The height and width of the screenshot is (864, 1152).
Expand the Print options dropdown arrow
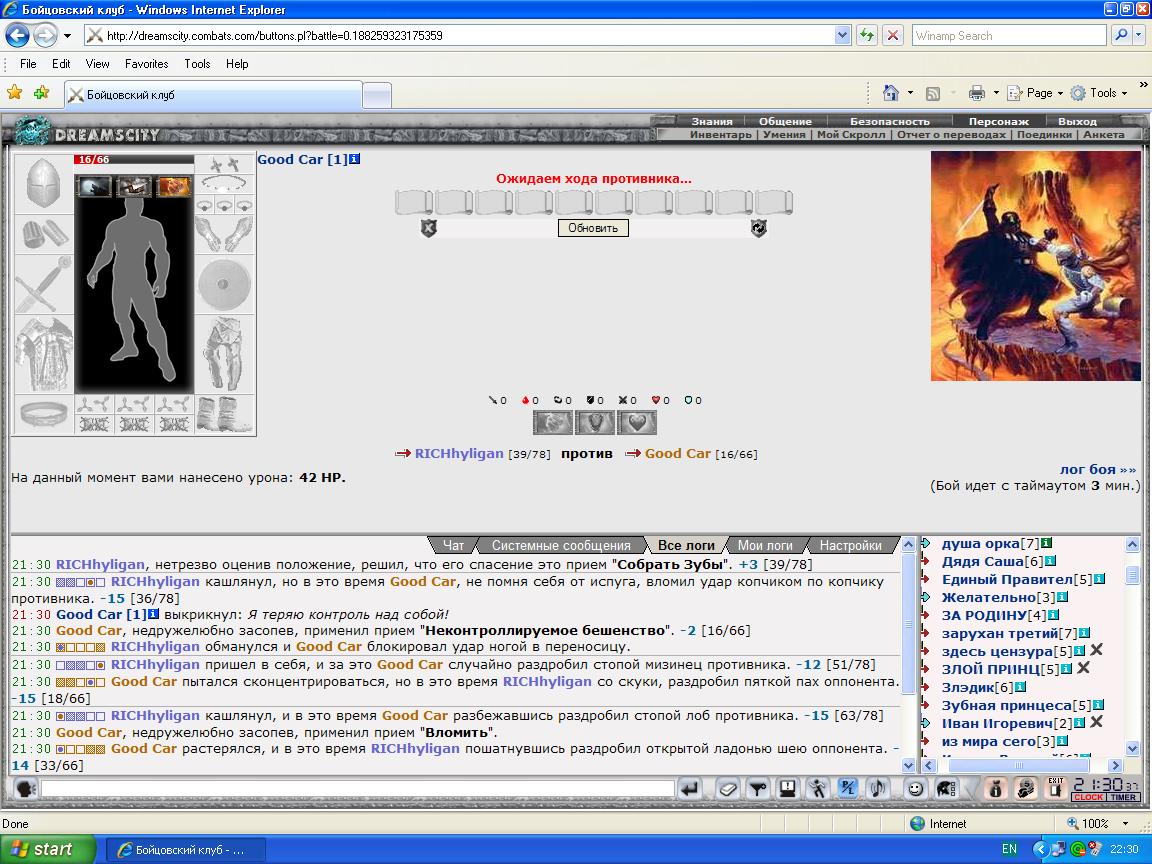996,93
